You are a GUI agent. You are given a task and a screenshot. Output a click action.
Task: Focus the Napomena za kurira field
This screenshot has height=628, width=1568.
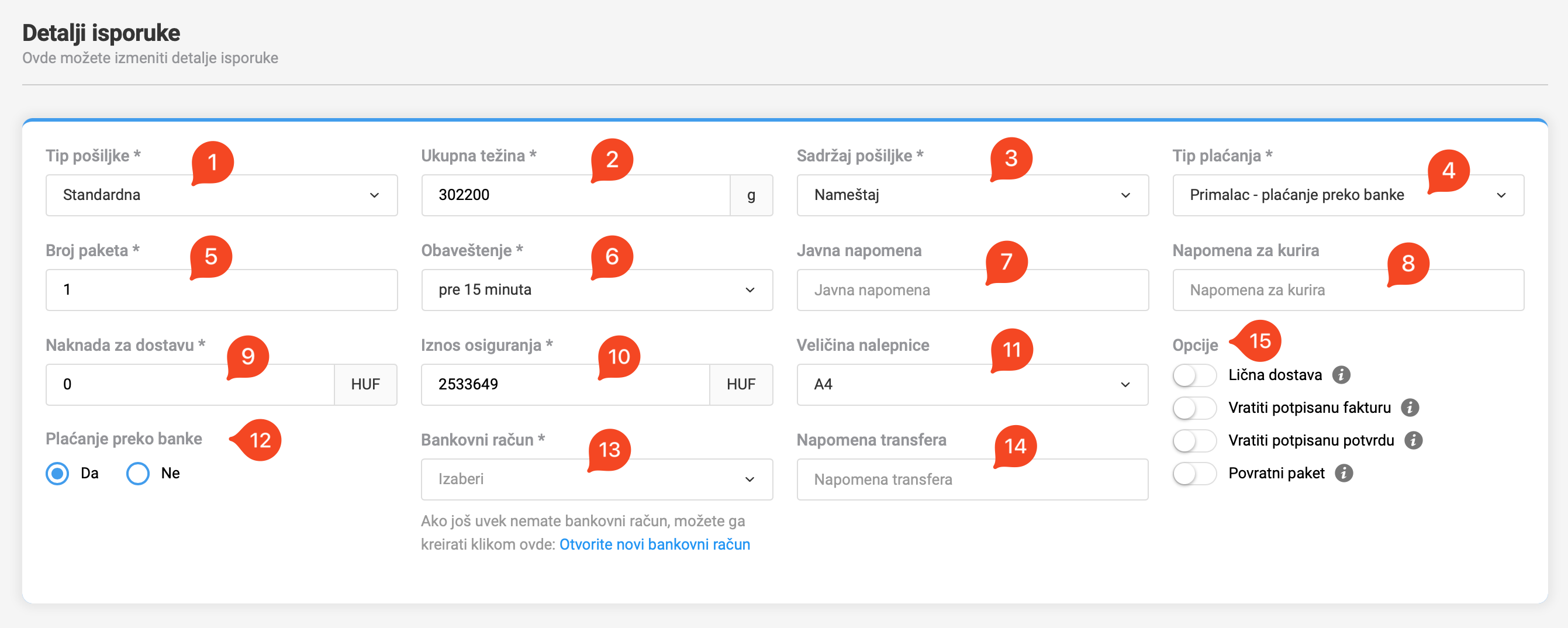point(1348,290)
